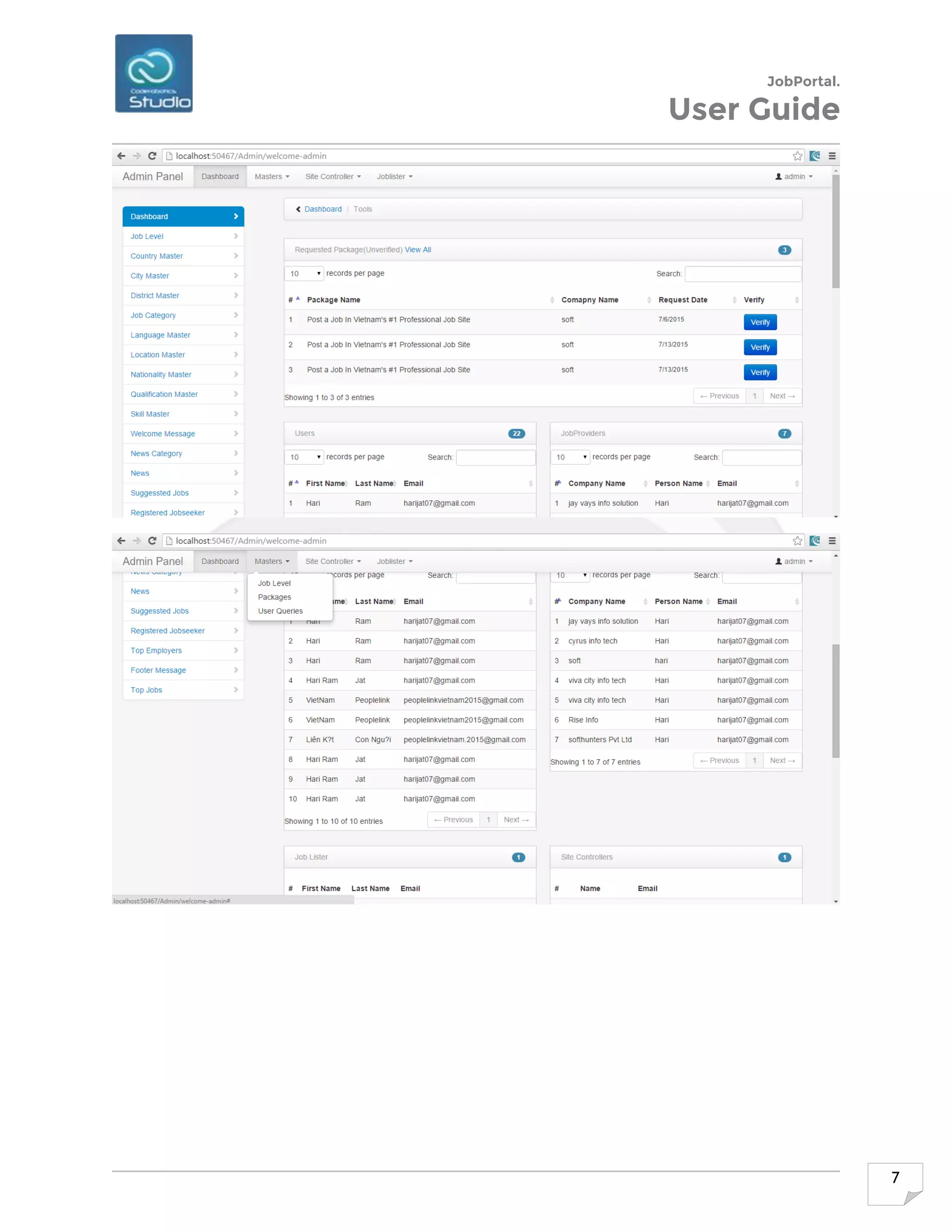Open the Site Controller dropdown in the upper navbar
The width and height of the screenshot is (952, 1232).
click(333, 177)
